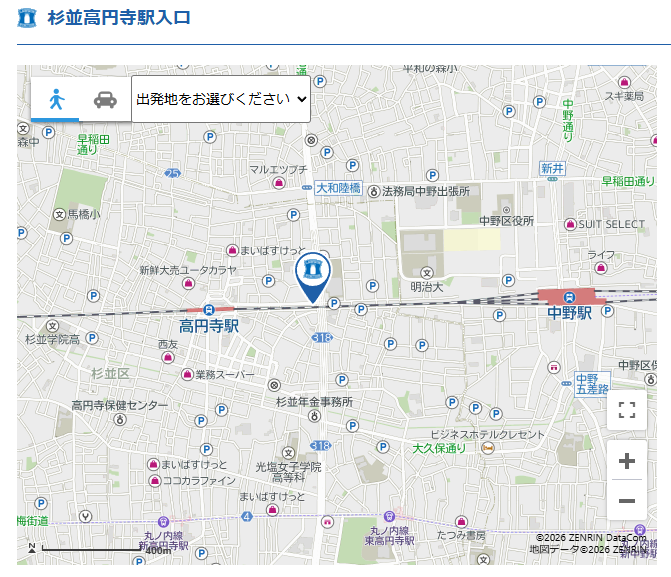Select walking route mode icon
The image size is (671, 577).
tap(56, 99)
